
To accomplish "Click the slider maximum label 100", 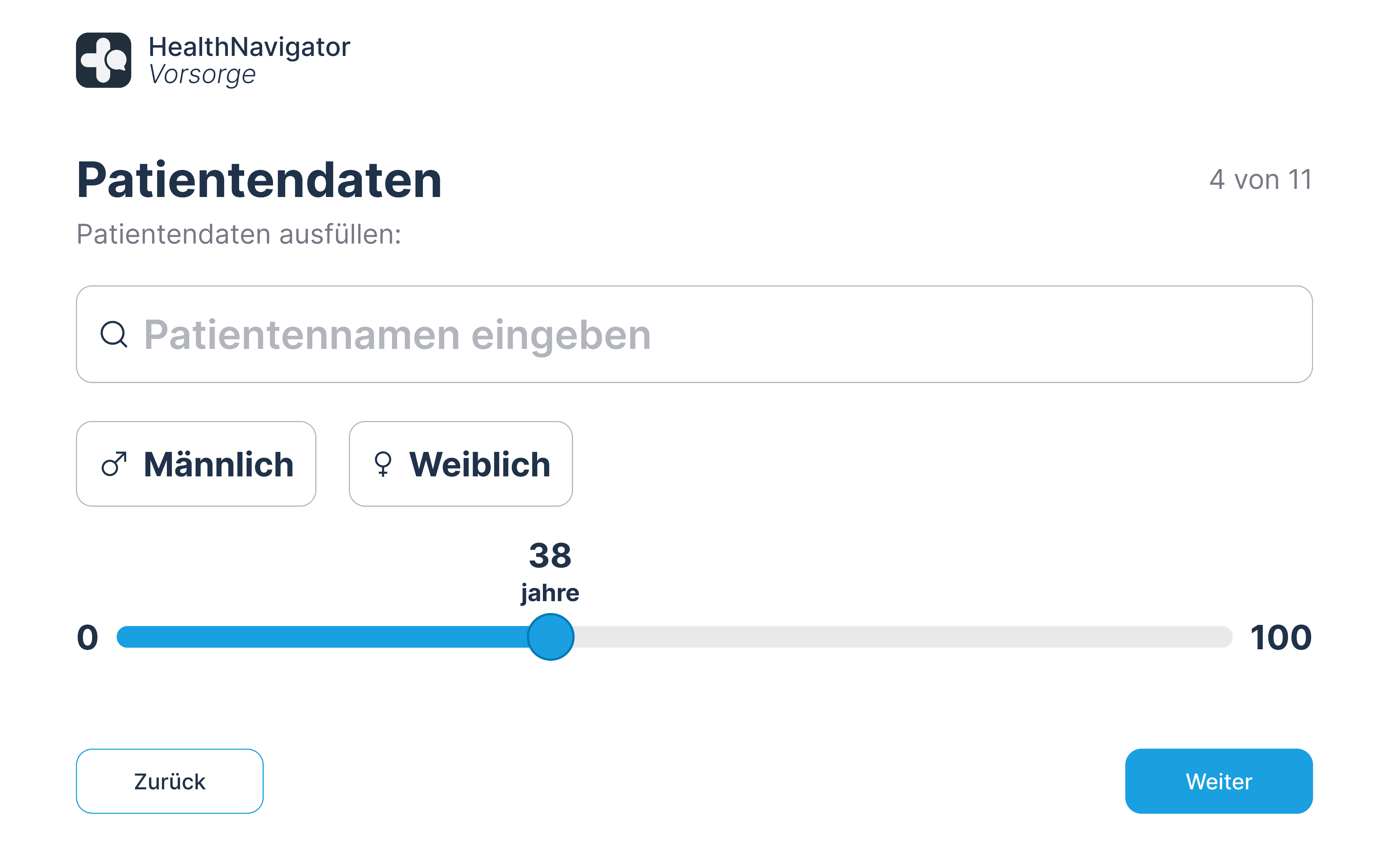I will tap(1281, 638).
